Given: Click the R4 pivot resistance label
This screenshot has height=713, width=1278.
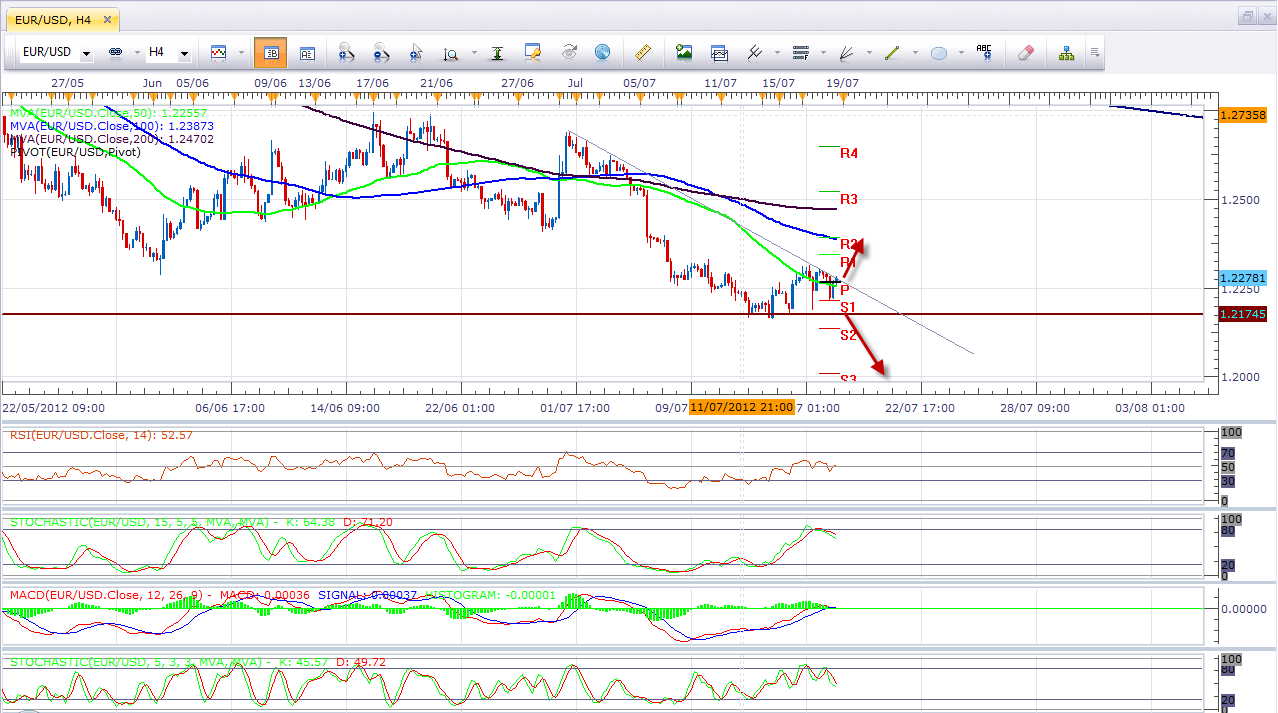Looking at the screenshot, I should pos(849,153).
